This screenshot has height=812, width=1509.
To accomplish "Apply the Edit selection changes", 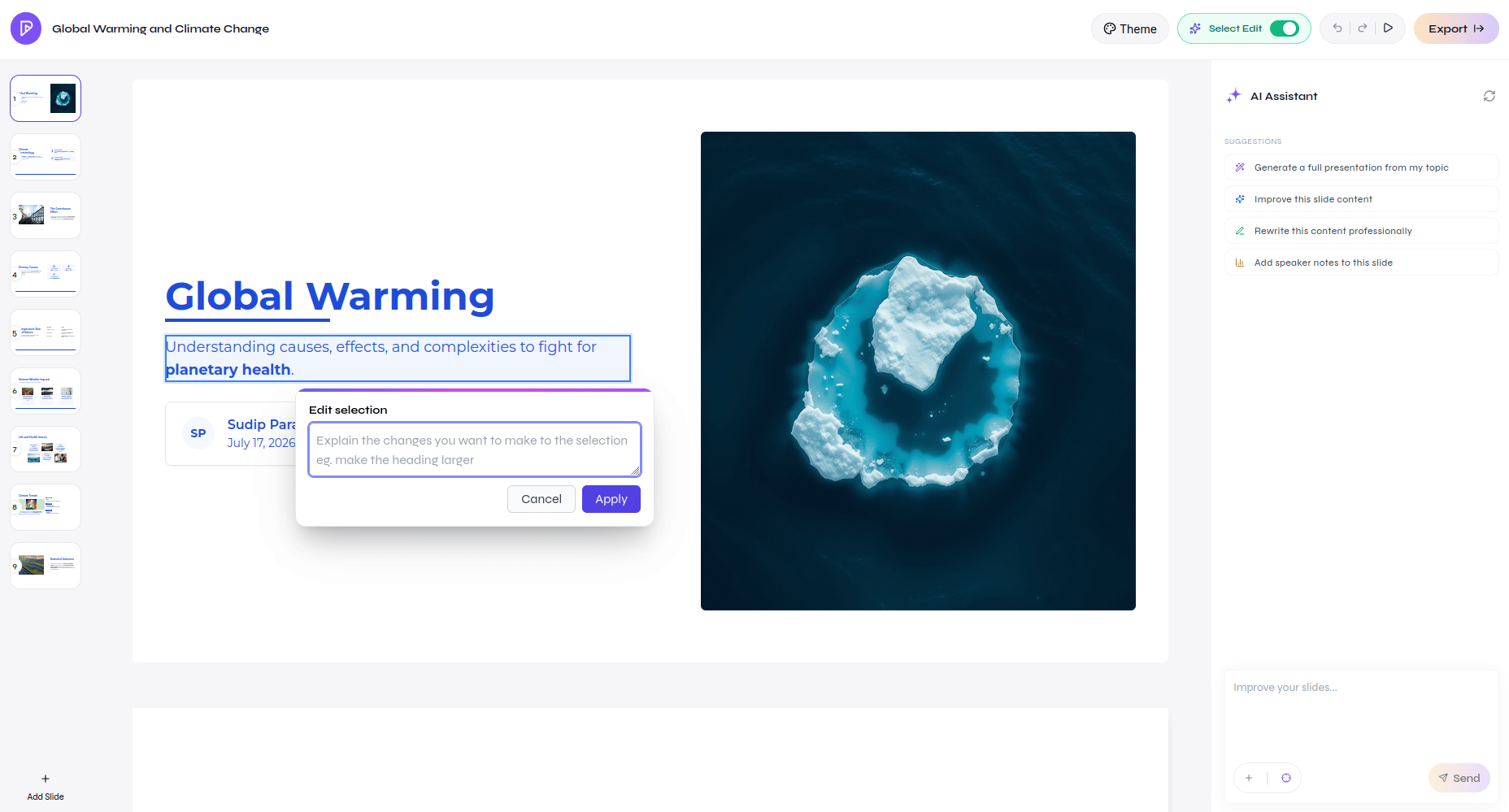I will pyautogui.click(x=611, y=499).
